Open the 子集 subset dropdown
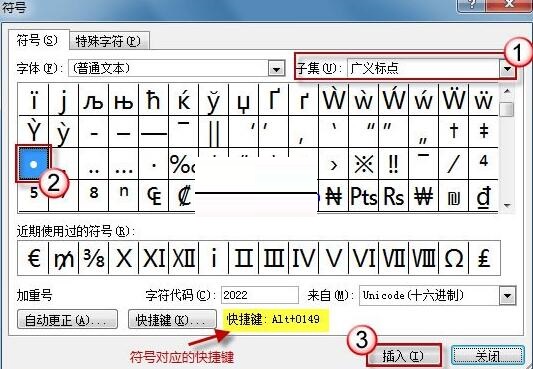This screenshot has height=369, width=533. click(507, 69)
